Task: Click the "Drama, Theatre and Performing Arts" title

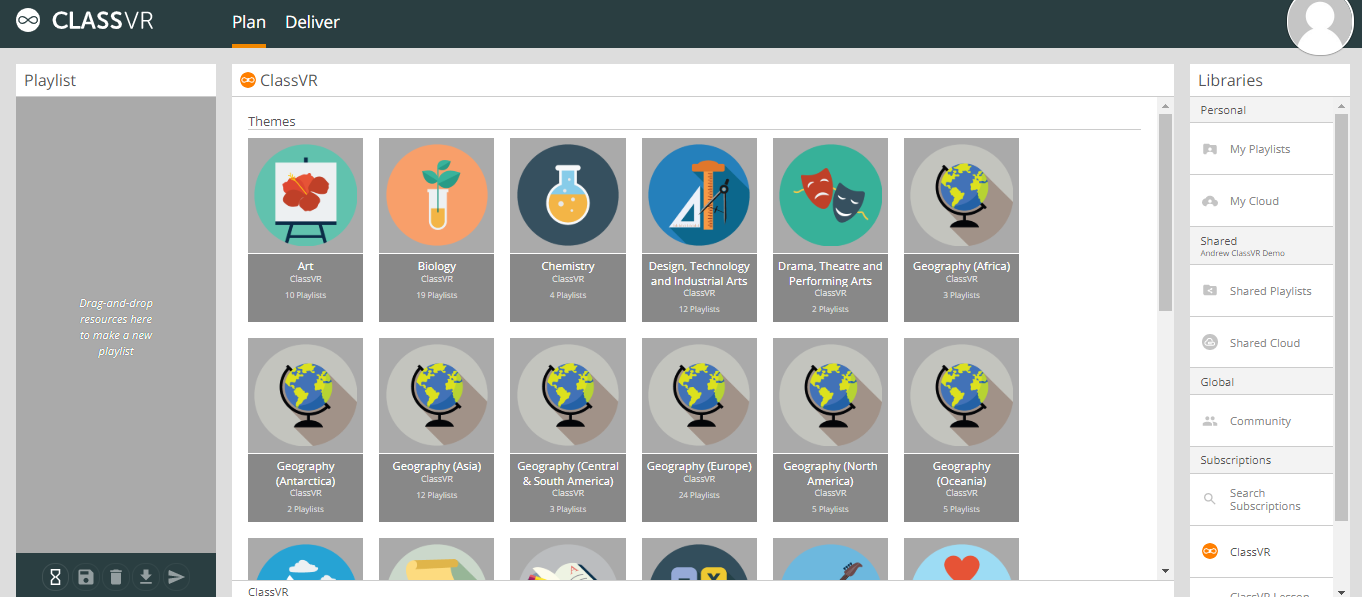Action: (830, 273)
